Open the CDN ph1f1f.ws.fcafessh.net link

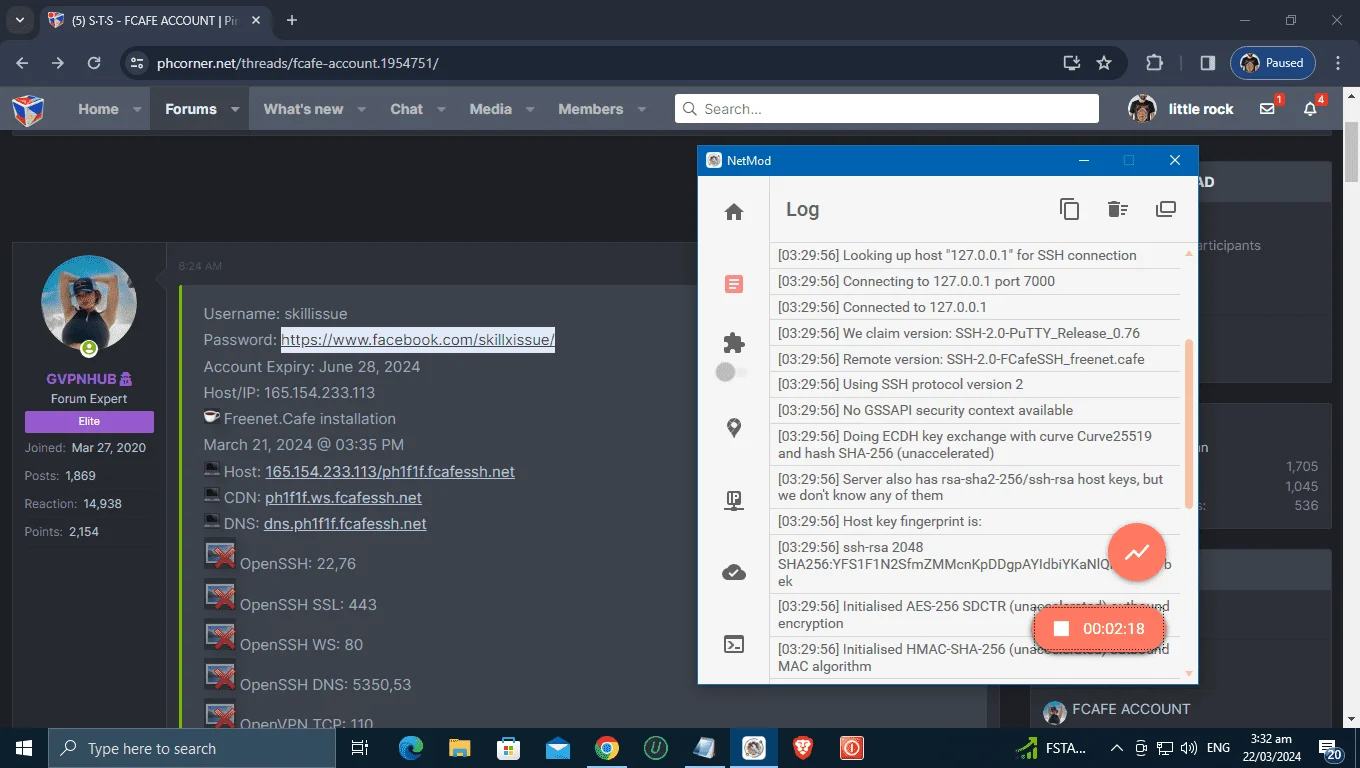click(343, 497)
